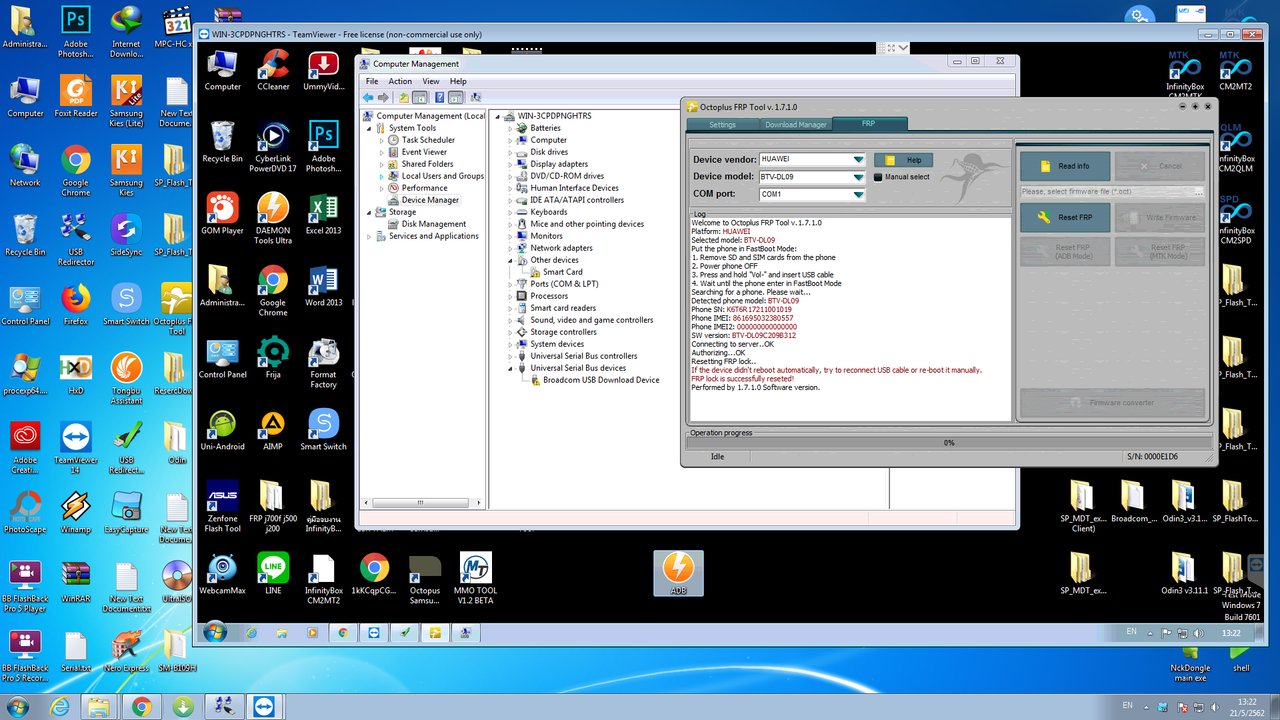The height and width of the screenshot is (720, 1280).
Task: Open MMO TOOL V1.2 BETA shortcut
Action: pyautogui.click(x=476, y=579)
